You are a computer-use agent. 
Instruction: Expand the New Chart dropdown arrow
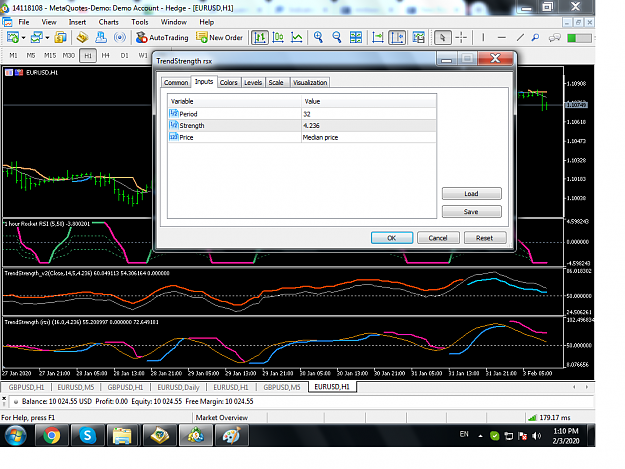(24, 38)
